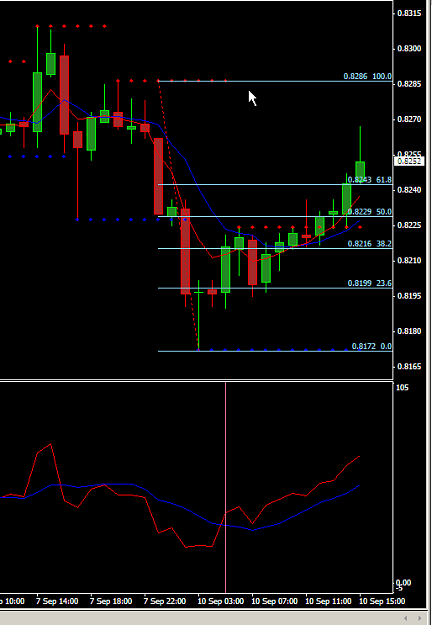Click the 7 Sep 18:00 time label

tap(111, 601)
